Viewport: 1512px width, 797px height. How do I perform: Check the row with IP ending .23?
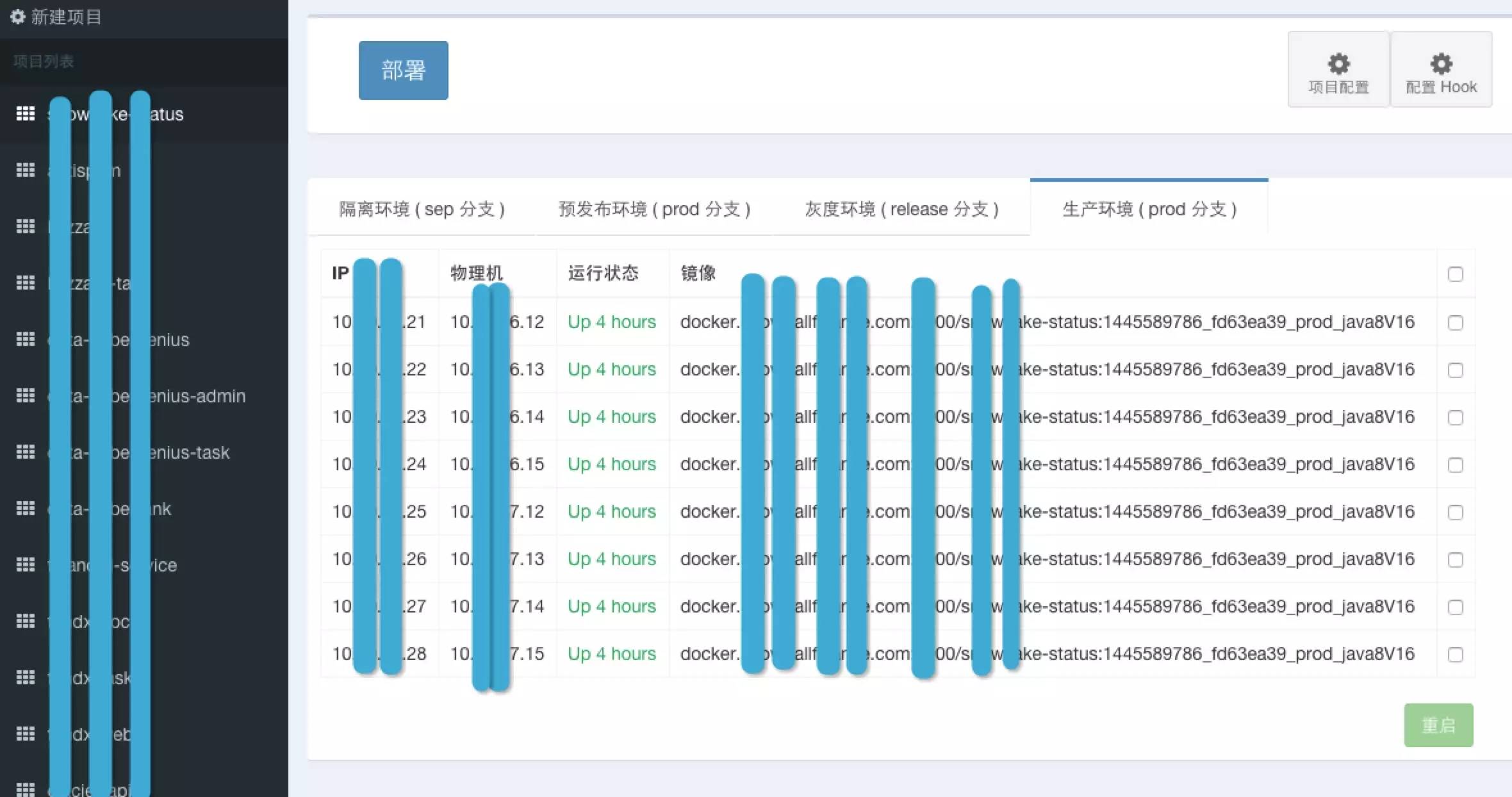1456,417
